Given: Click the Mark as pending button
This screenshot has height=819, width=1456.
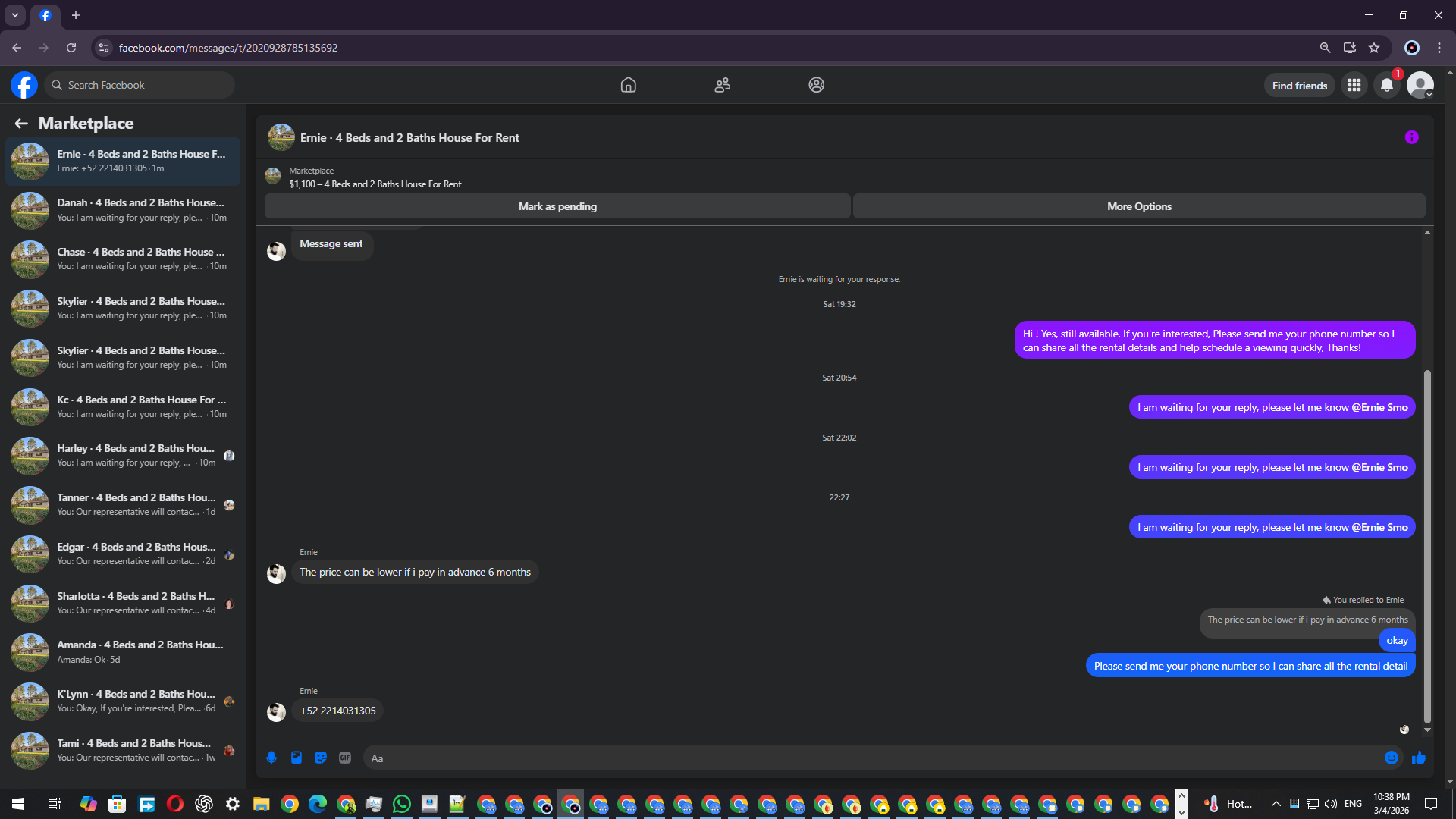Looking at the screenshot, I should 557,206.
